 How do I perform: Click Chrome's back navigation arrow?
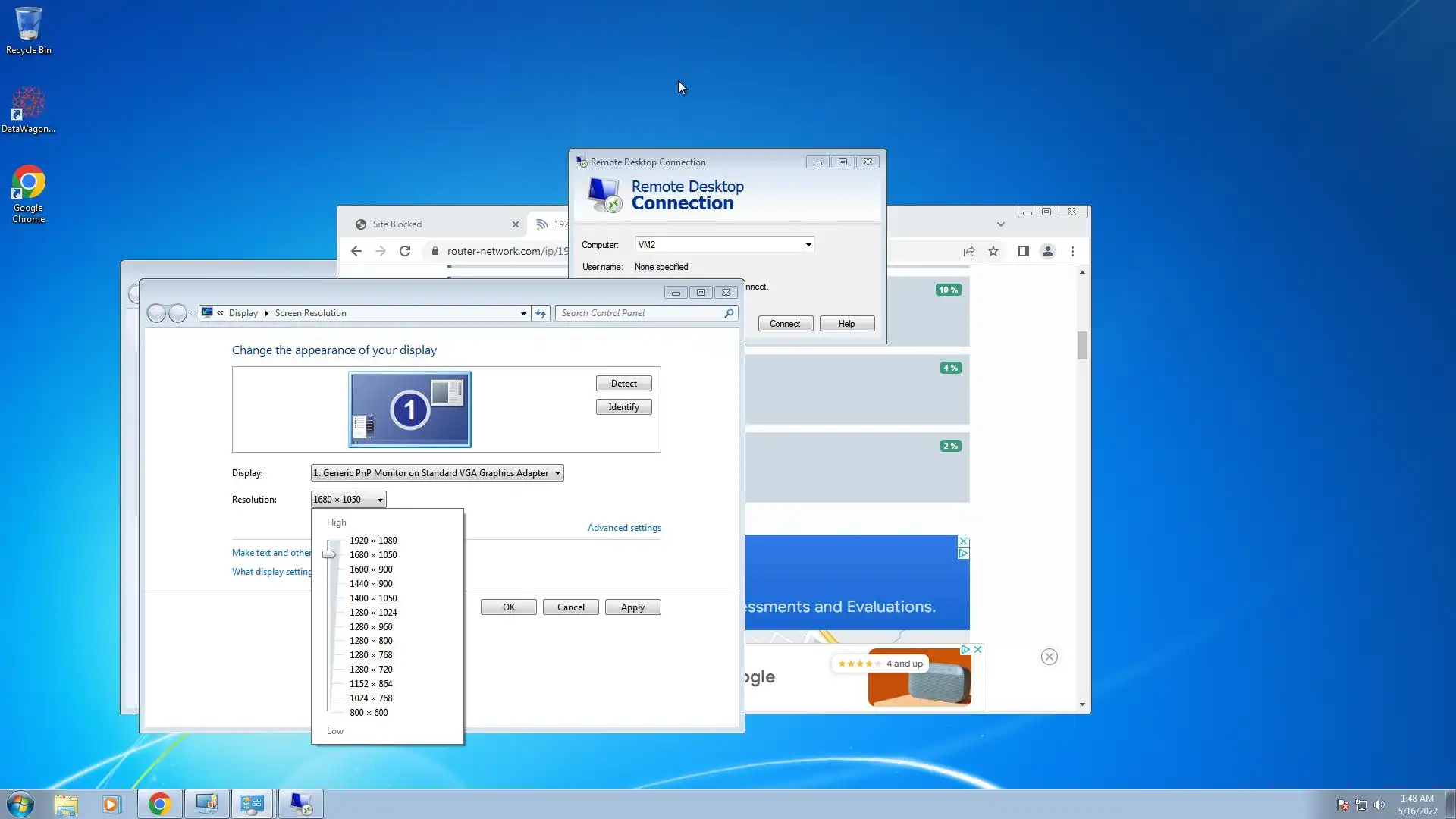[x=356, y=251]
